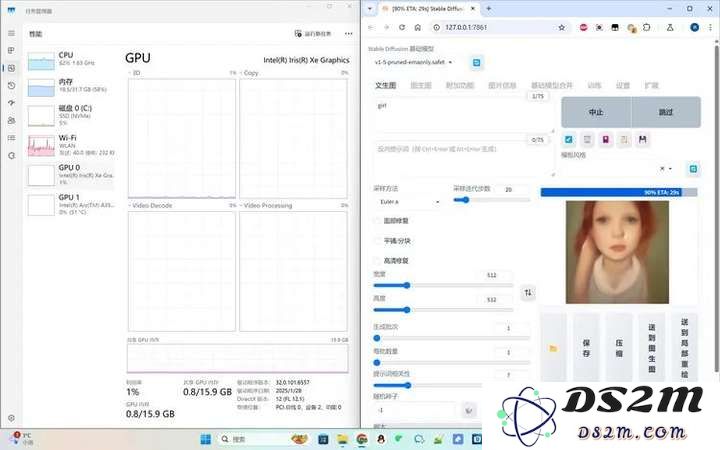Screen dimensions: 720x450
Task: Click the negative prompt text box
Action: click(x=464, y=158)
